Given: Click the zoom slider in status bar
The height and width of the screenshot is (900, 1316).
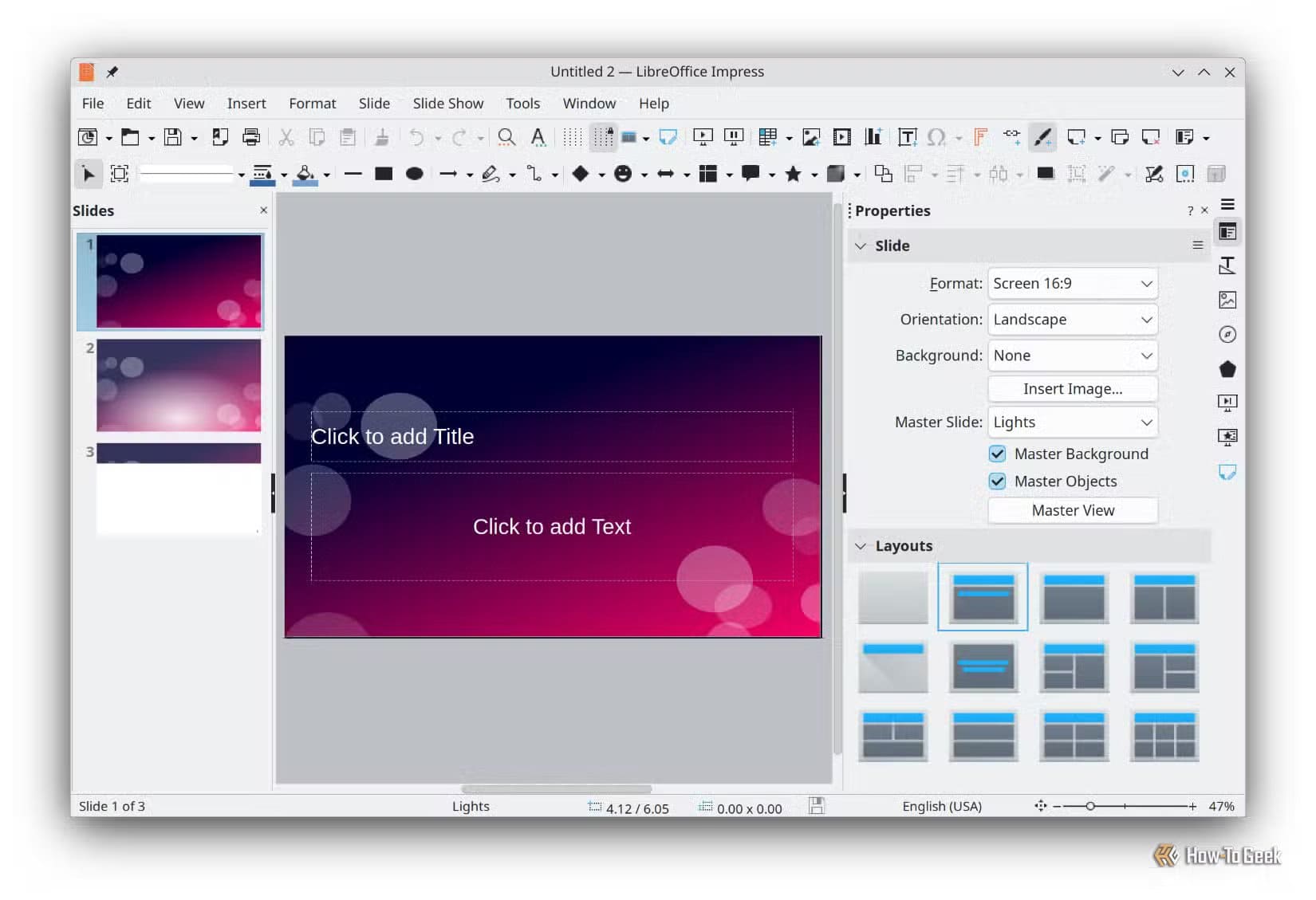Looking at the screenshot, I should (1125, 806).
